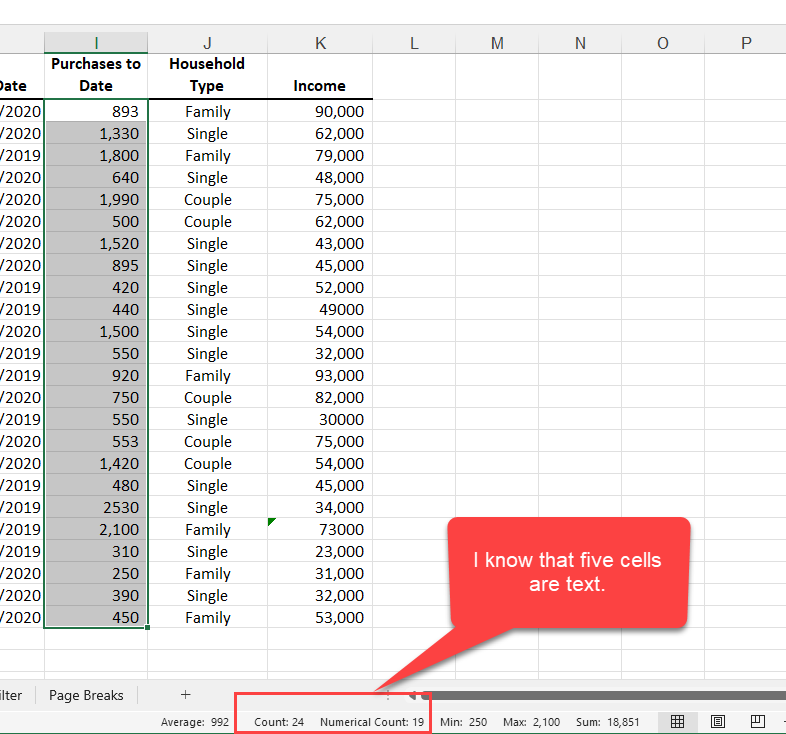Select the cell containing 1,520
Screen dimensions: 786x734
coord(96,243)
